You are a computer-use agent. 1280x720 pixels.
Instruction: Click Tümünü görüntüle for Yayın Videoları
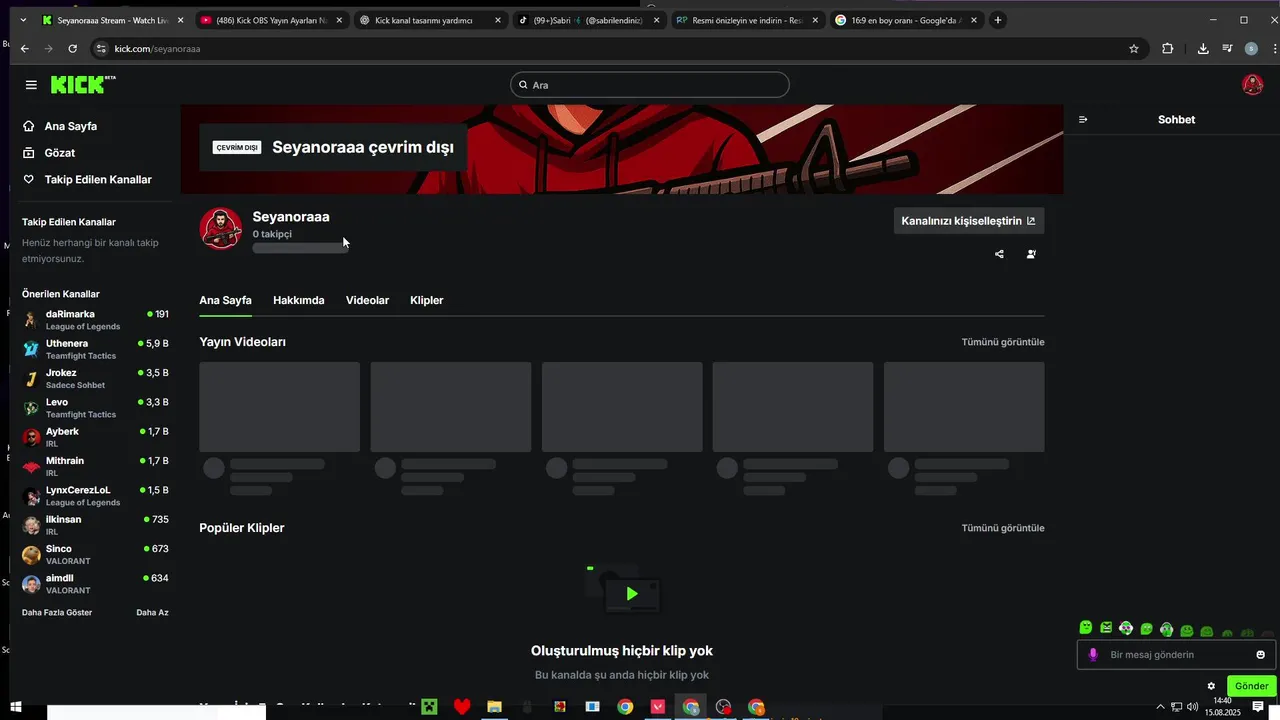(1003, 342)
